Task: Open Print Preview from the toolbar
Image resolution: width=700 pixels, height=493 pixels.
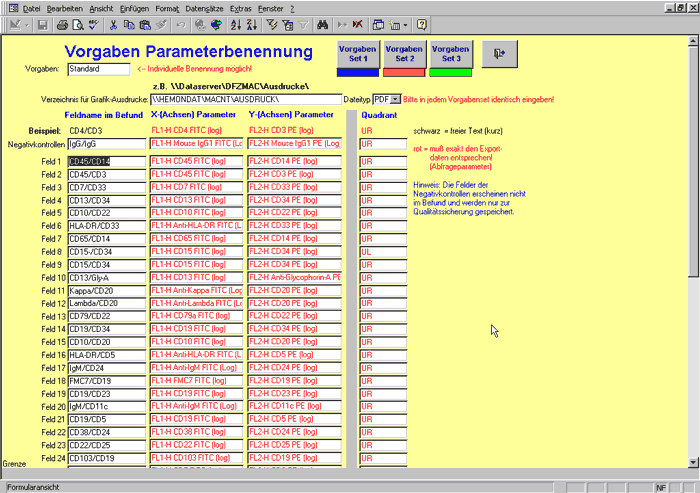Action: point(78,25)
